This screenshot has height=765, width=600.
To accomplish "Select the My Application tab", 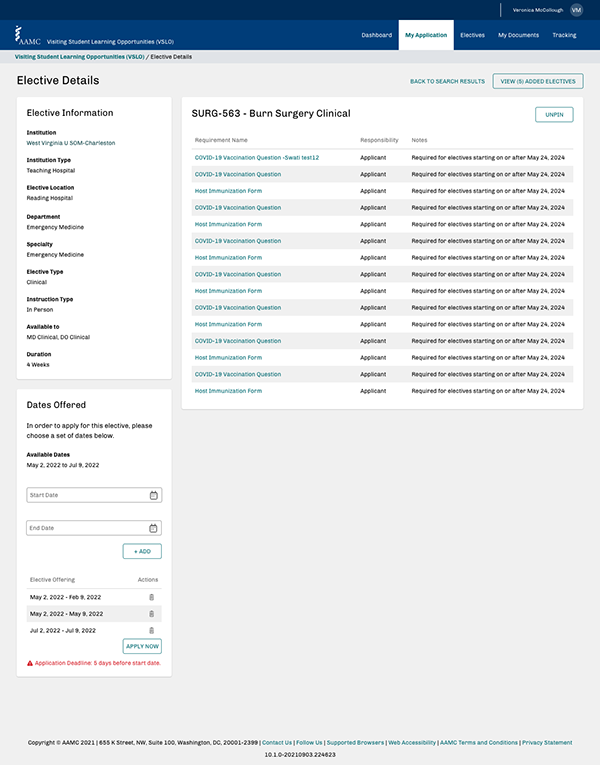I will point(426,35).
